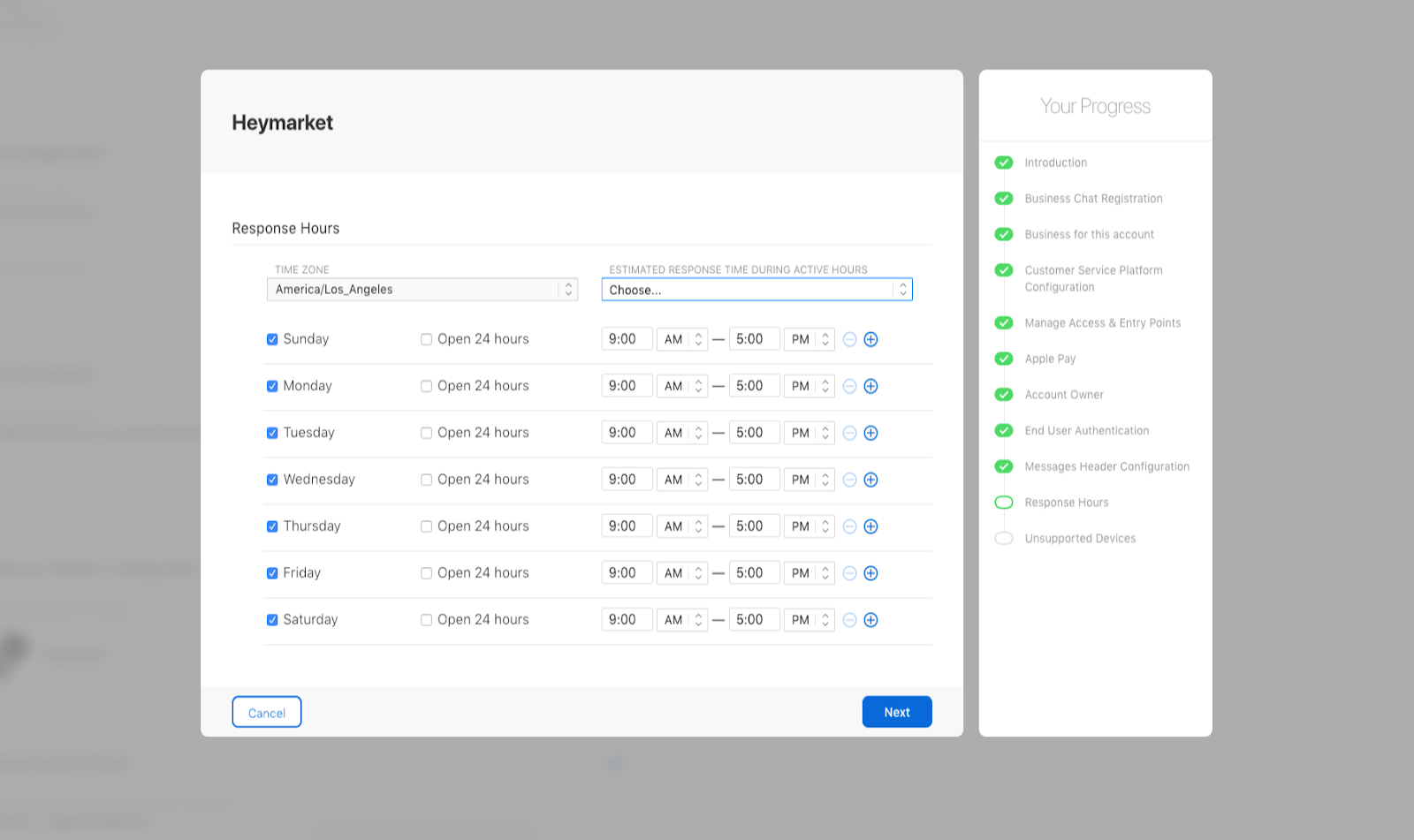Go to Messages Header Configuration step
This screenshot has height=840, width=1414.
tap(1107, 466)
